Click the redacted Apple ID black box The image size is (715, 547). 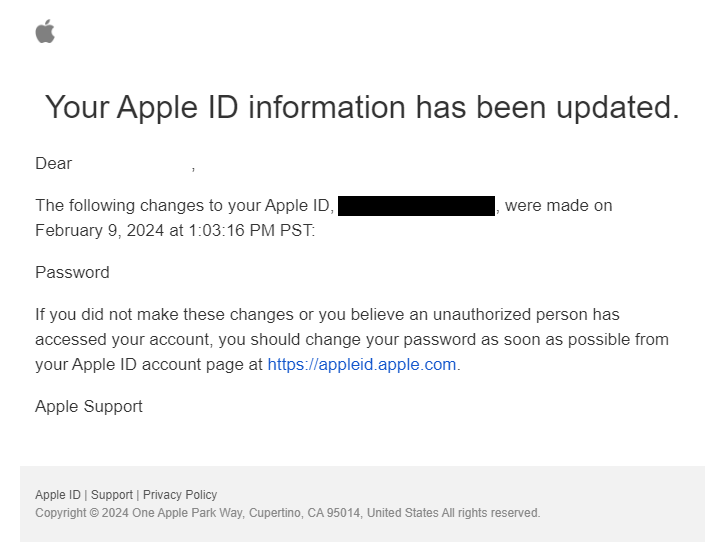pyautogui.click(x=416, y=206)
